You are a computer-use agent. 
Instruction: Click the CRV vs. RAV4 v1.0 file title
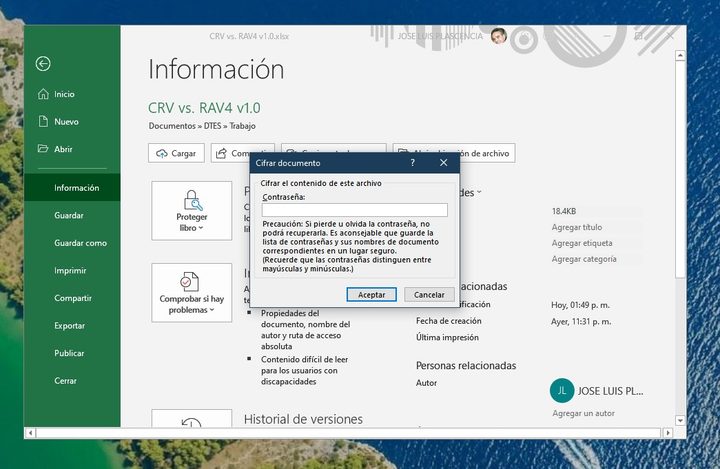pos(204,108)
